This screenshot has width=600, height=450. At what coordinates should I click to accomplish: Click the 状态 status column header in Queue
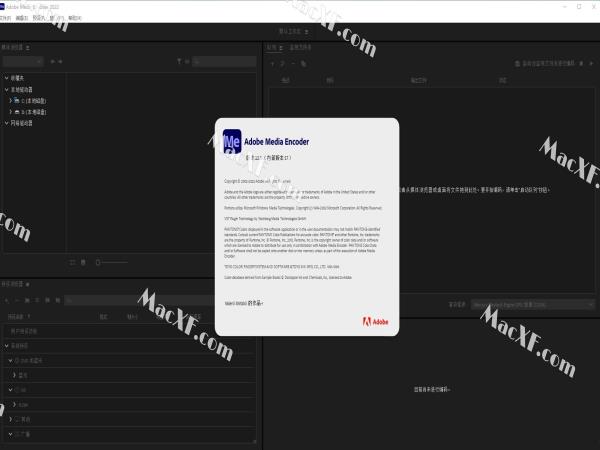503,80
